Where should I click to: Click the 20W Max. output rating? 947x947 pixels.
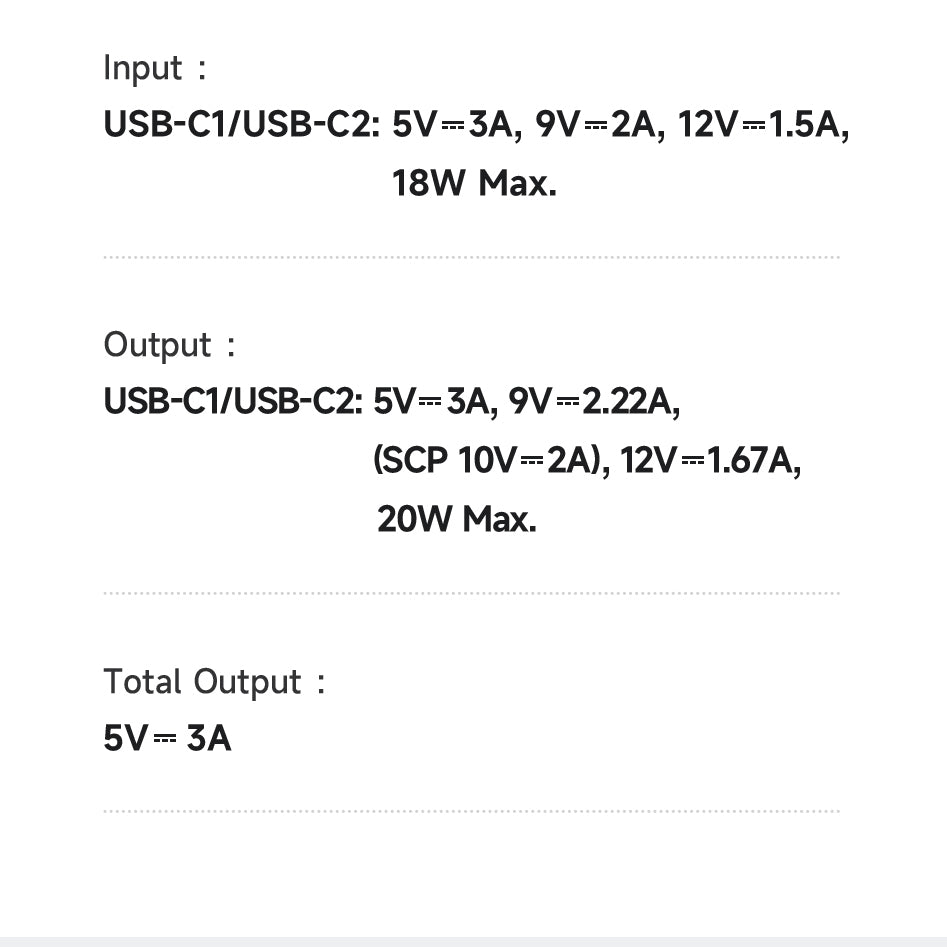457,519
